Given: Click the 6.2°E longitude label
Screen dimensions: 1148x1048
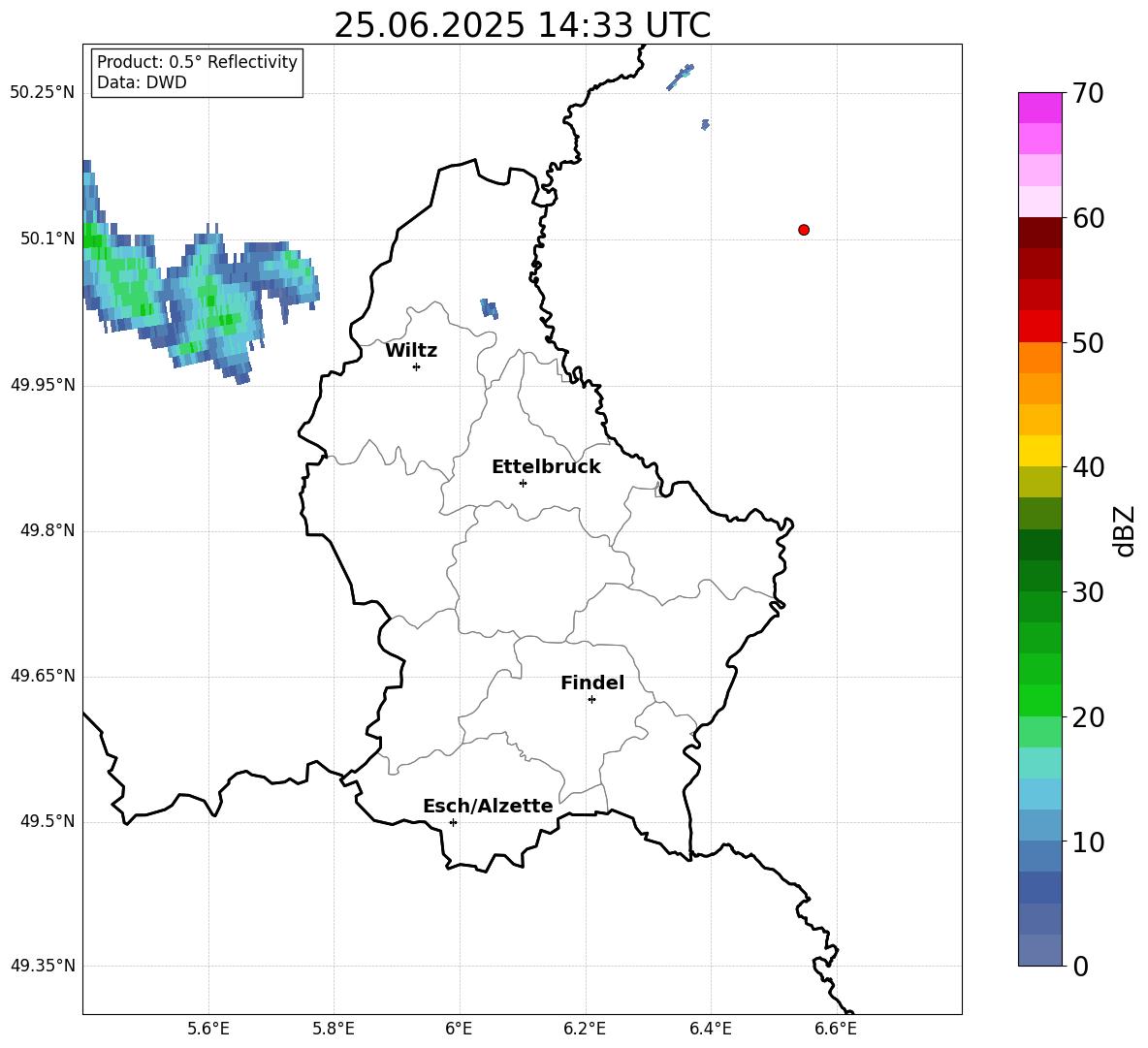Looking at the screenshot, I should [x=585, y=1029].
